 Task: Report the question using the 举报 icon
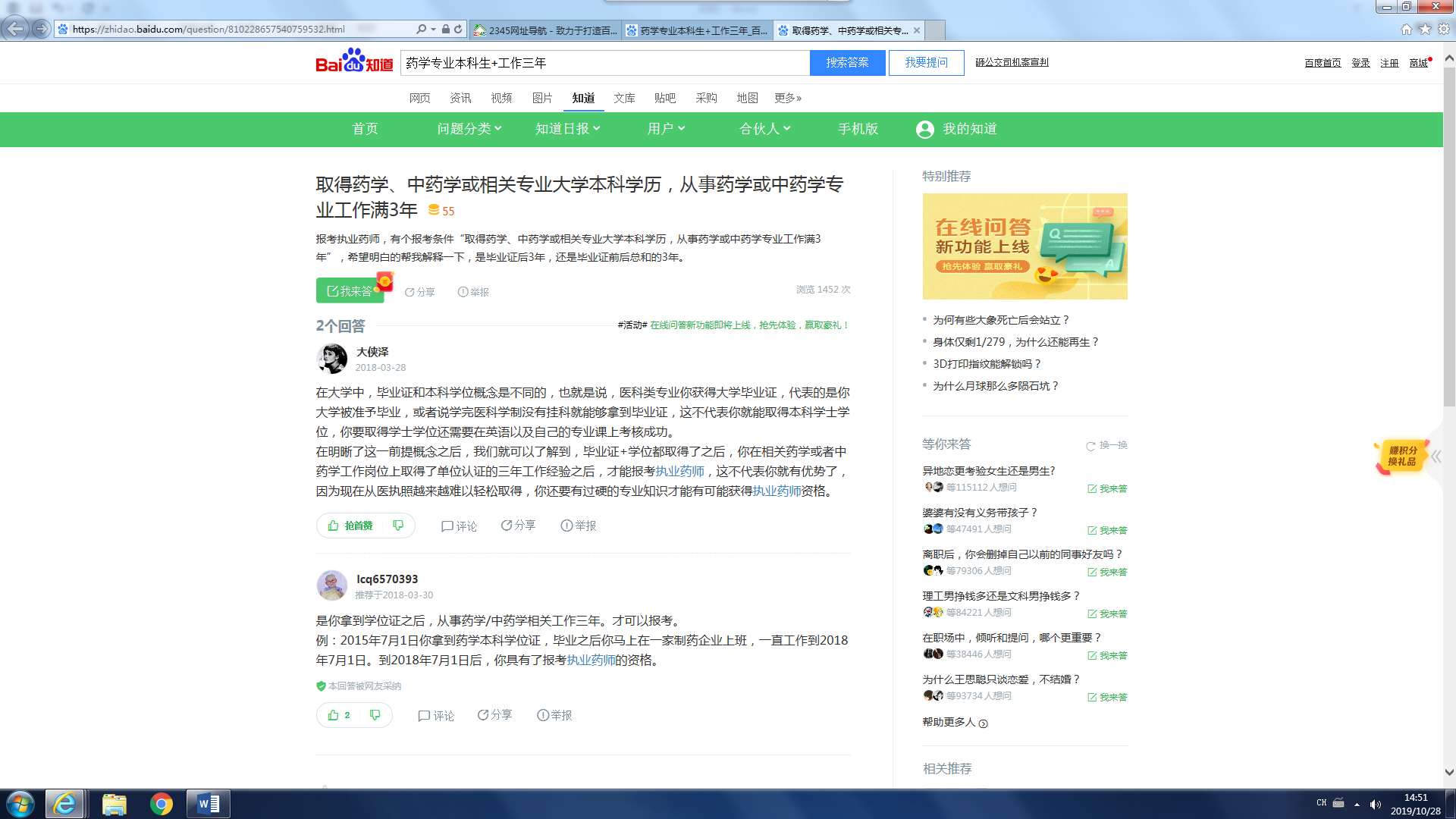pyautogui.click(x=463, y=292)
